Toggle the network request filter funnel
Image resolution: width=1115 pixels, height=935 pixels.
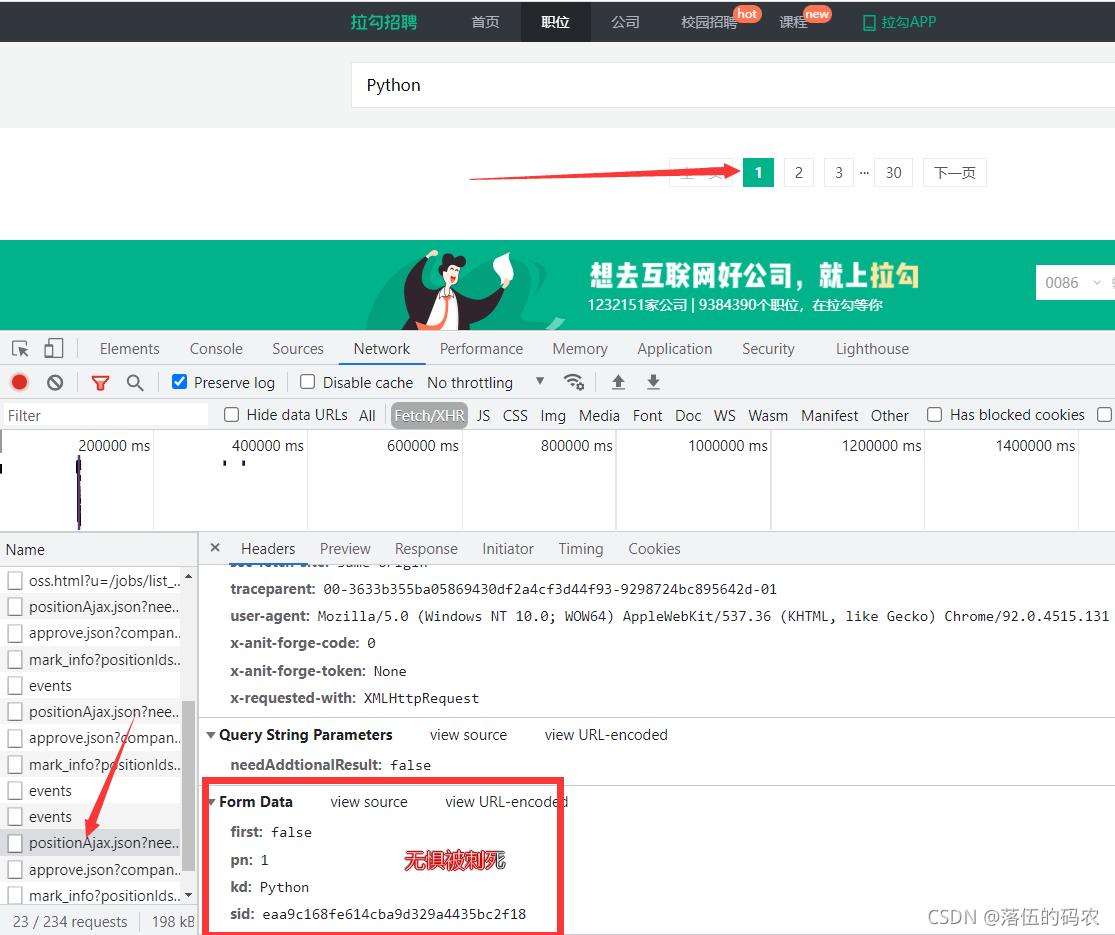pyautogui.click(x=100, y=382)
